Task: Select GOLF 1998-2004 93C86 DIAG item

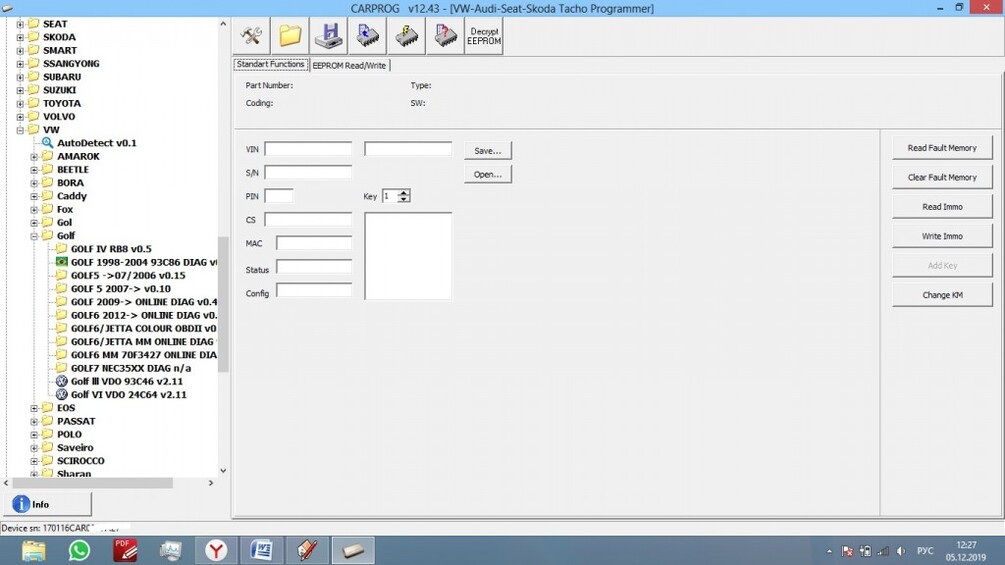Action: pyautogui.click(x=144, y=262)
